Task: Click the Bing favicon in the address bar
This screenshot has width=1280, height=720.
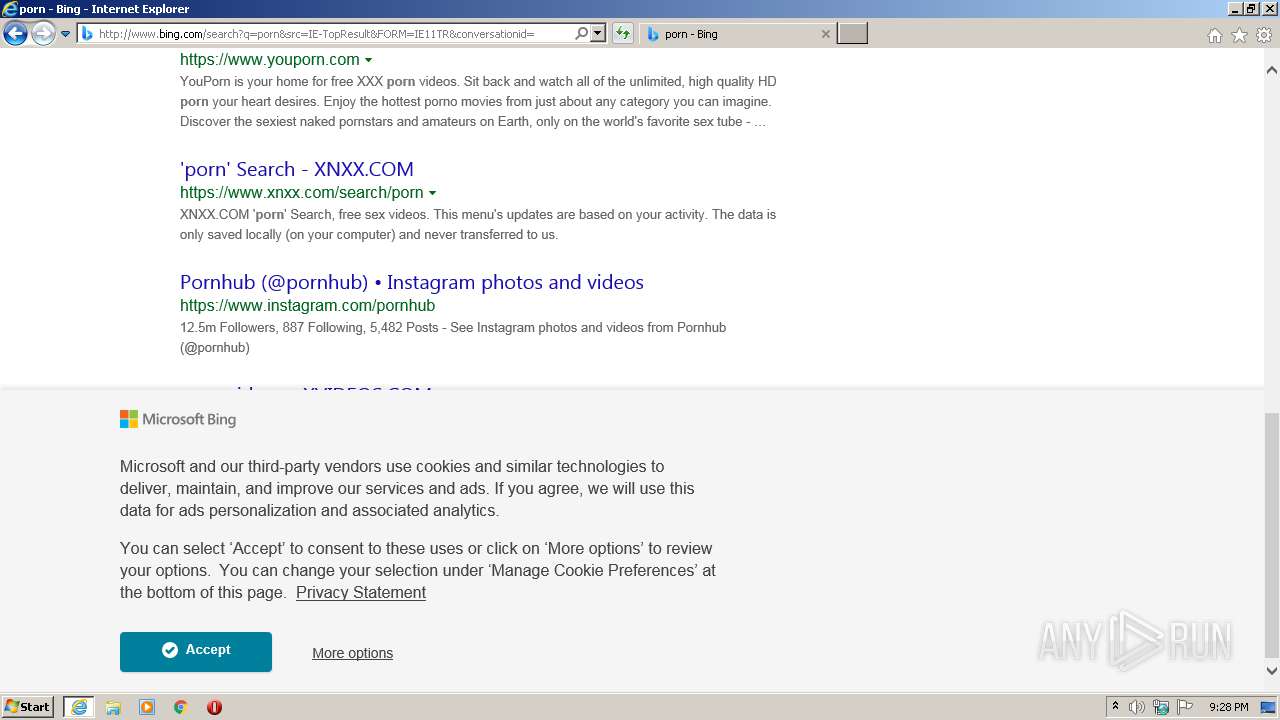Action: (x=87, y=34)
